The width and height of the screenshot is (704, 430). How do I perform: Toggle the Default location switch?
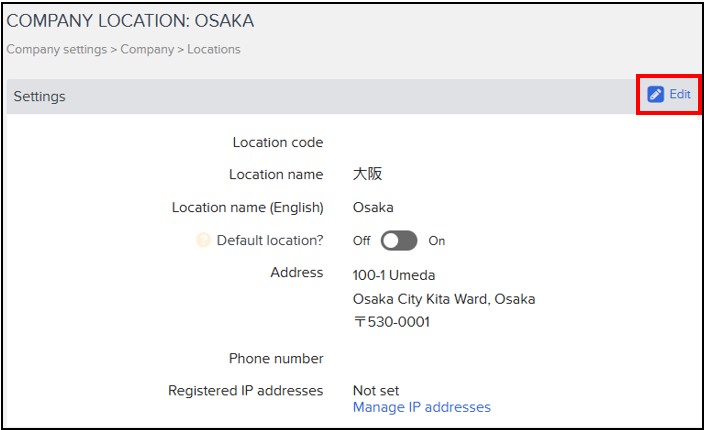click(399, 241)
